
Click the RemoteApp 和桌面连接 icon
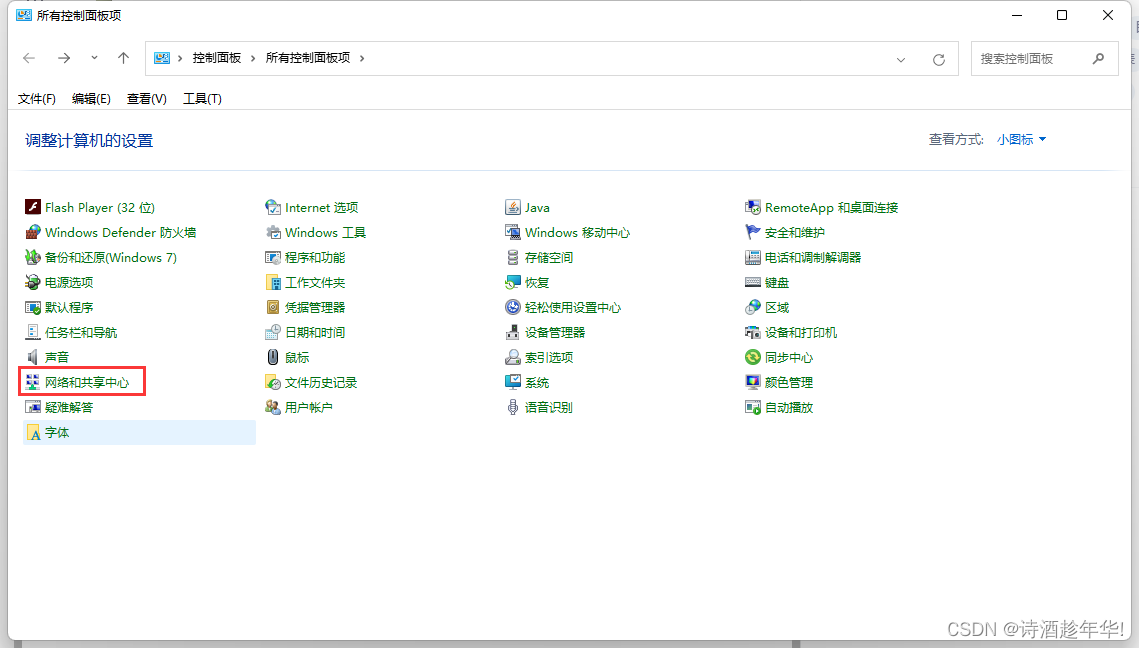(x=753, y=207)
